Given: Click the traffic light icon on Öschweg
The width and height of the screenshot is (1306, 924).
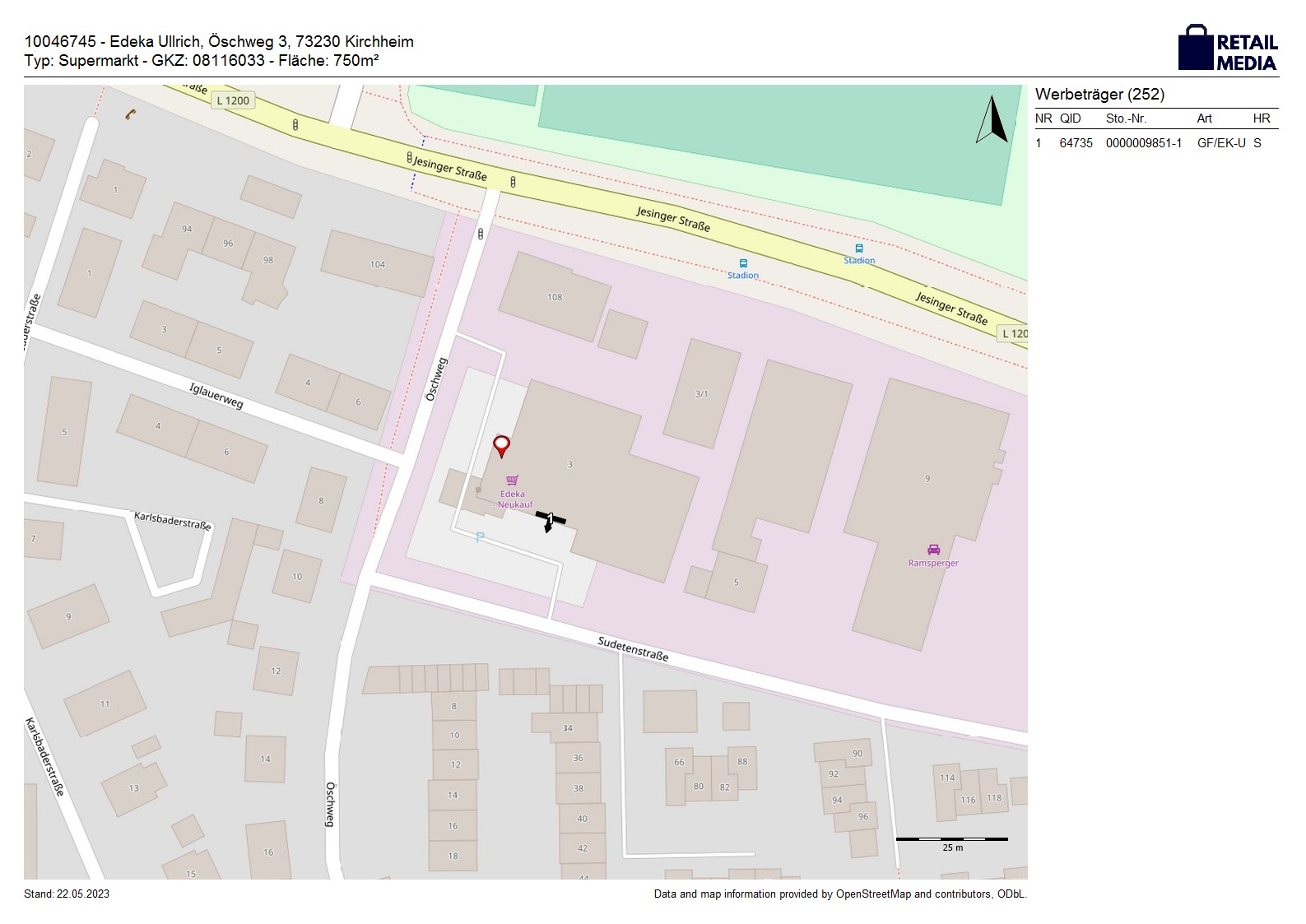Looking at the screenshot, I should [x=481, y=234].
